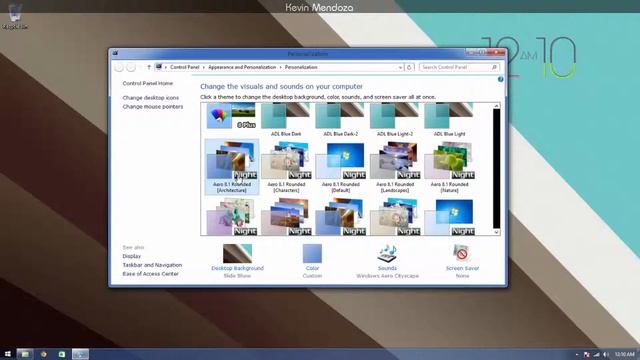The image size is (640, 360).
Task: Click the Appearance and Personalization breadcrumb
Action: click(x=242, y=67)
